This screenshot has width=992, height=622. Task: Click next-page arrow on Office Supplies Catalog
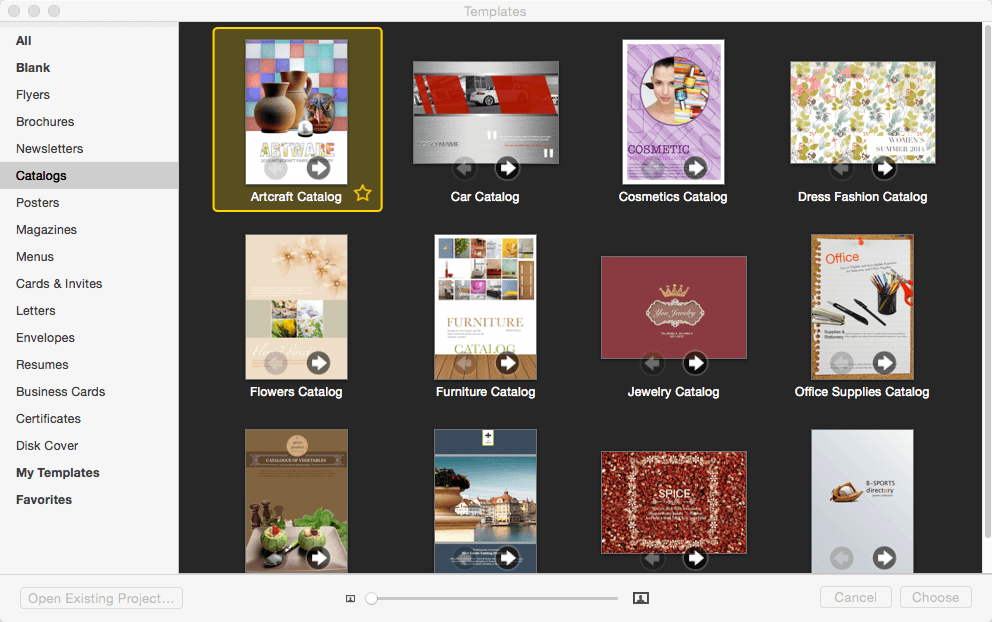point(884,363)
